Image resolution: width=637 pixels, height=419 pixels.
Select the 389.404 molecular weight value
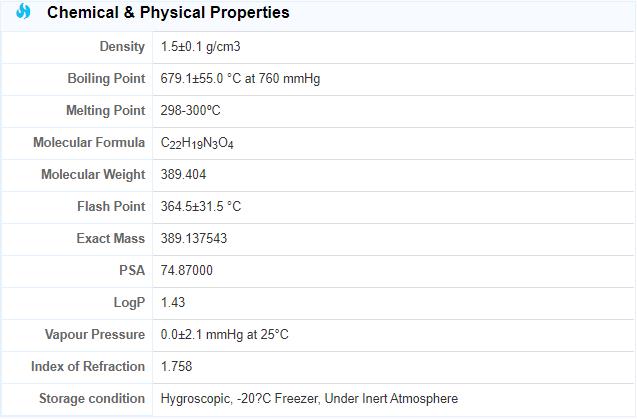183,175
